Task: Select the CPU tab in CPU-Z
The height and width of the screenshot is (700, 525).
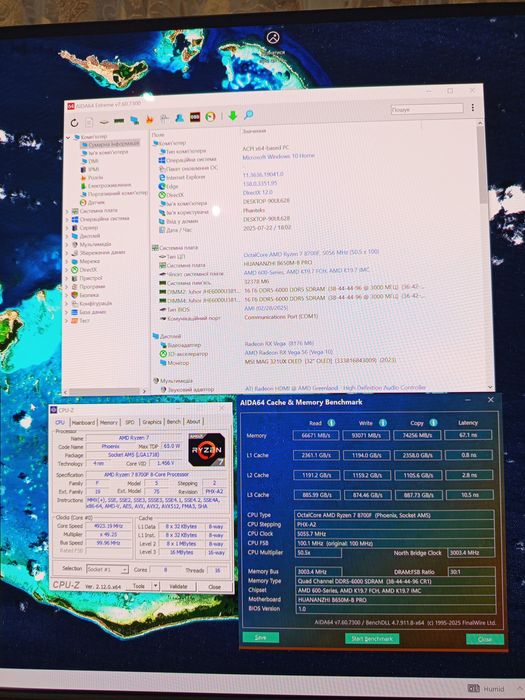Action: pyautogui.click(x=60, y=422)
